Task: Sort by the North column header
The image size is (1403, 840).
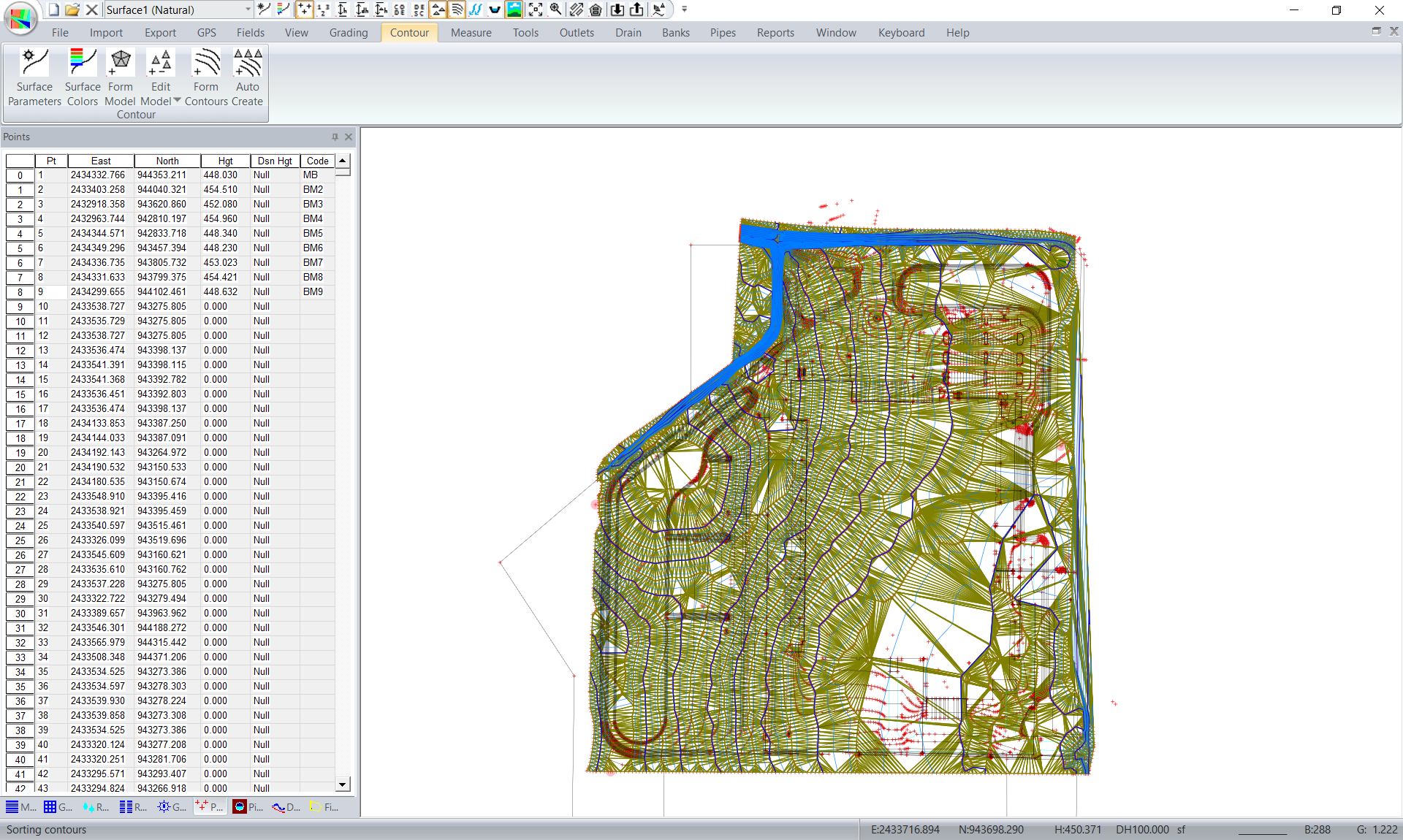Action: [x=167, y=161]
